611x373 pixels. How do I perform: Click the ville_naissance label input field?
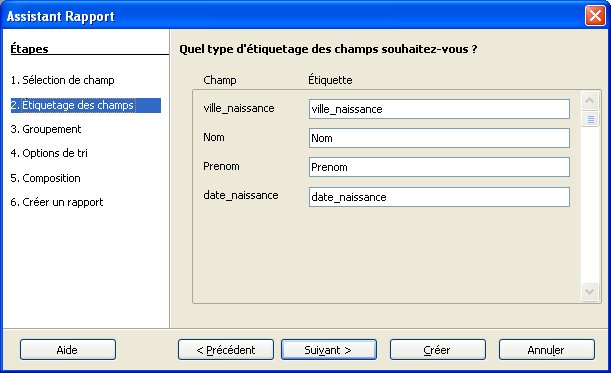tap(439, 109)
